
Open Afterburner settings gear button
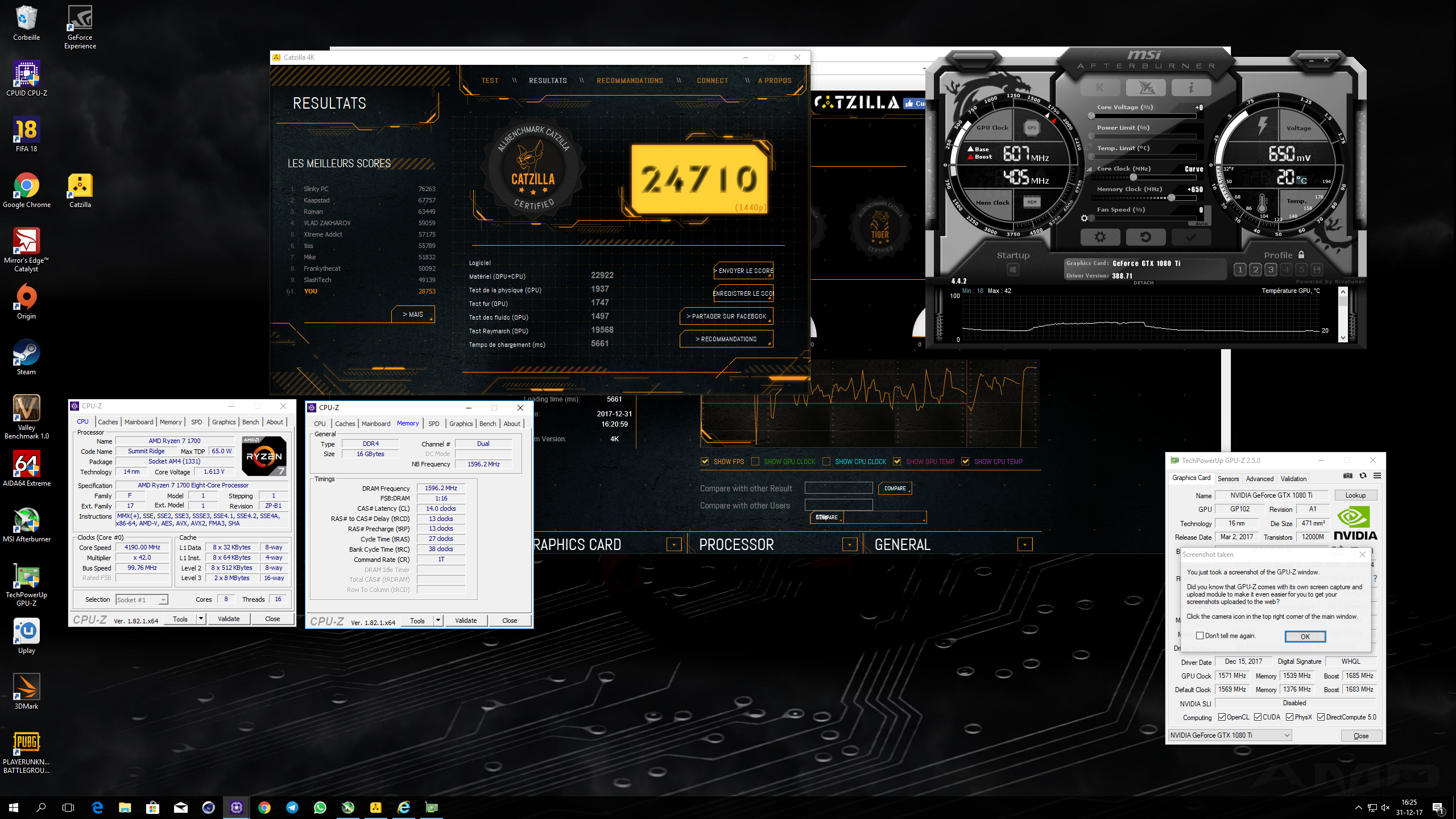[1100, 237]
